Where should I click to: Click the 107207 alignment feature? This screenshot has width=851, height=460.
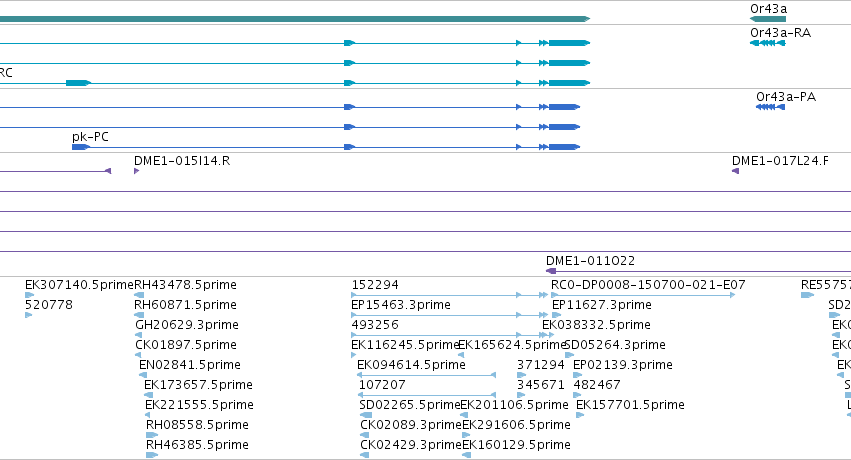(x=427, y=395)
